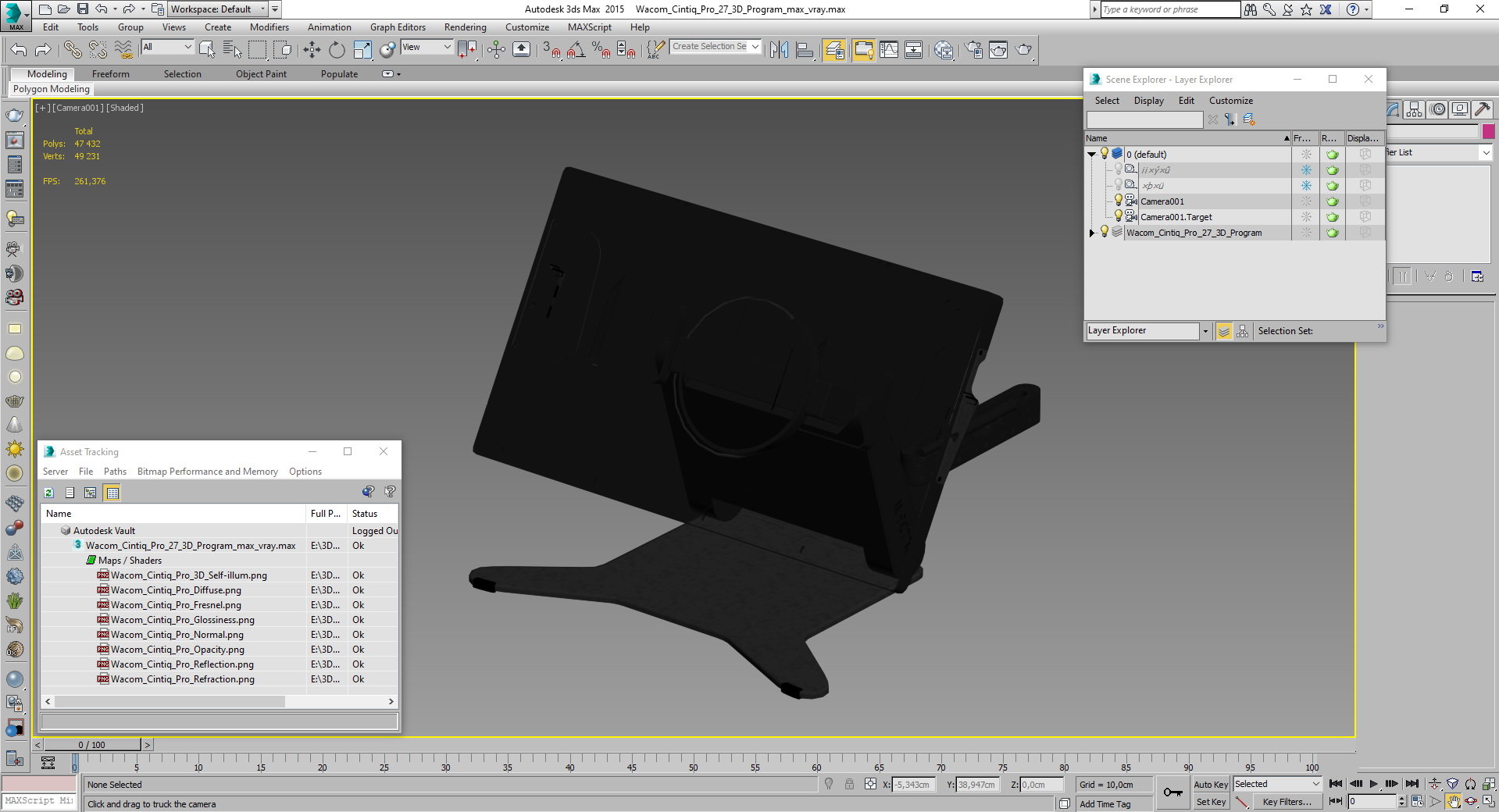Click the Align tool icon
This screenshot has width=1499, height=812.
coord(805,50)
